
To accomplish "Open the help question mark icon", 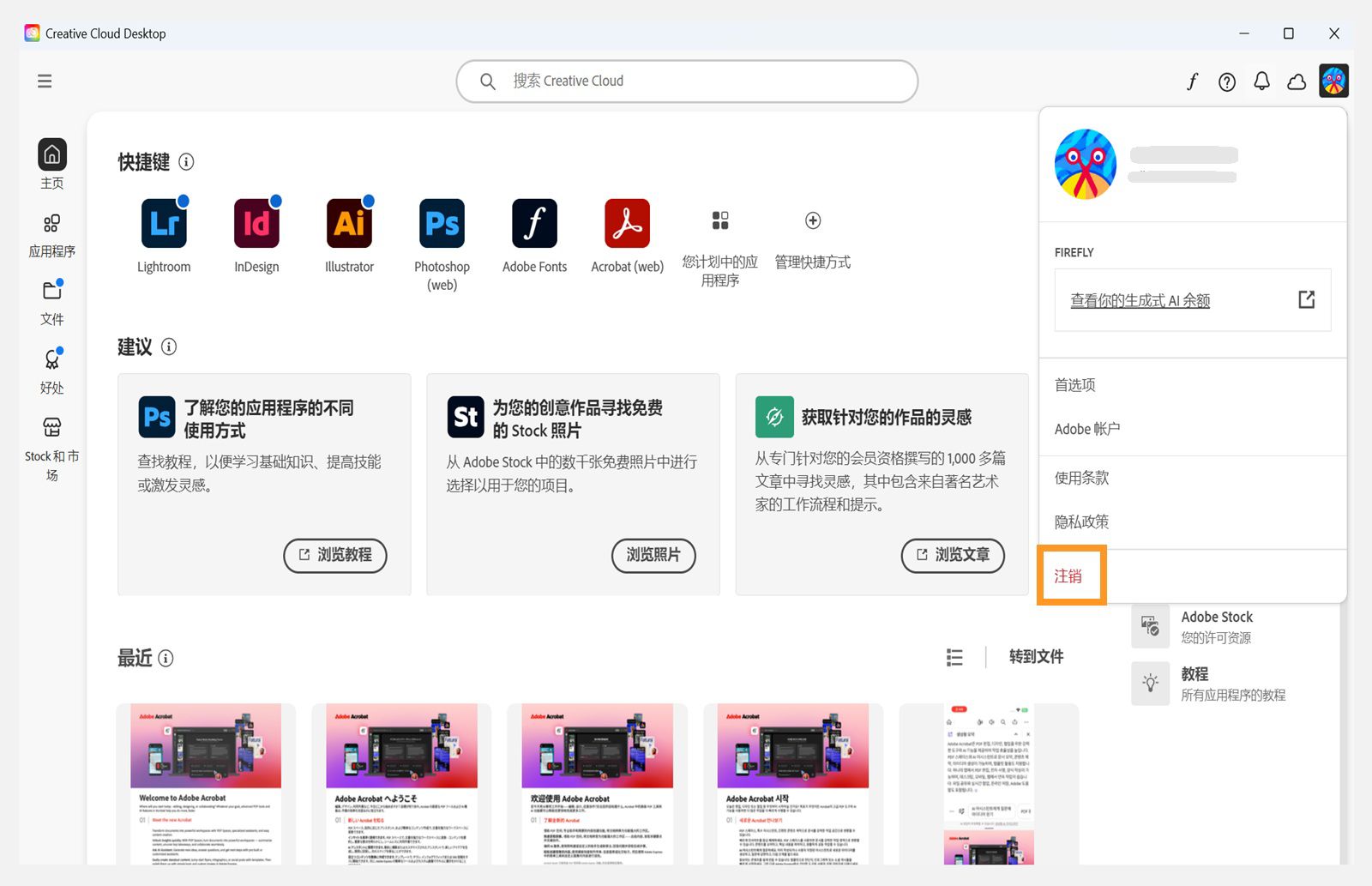I will coord(1227,81).
